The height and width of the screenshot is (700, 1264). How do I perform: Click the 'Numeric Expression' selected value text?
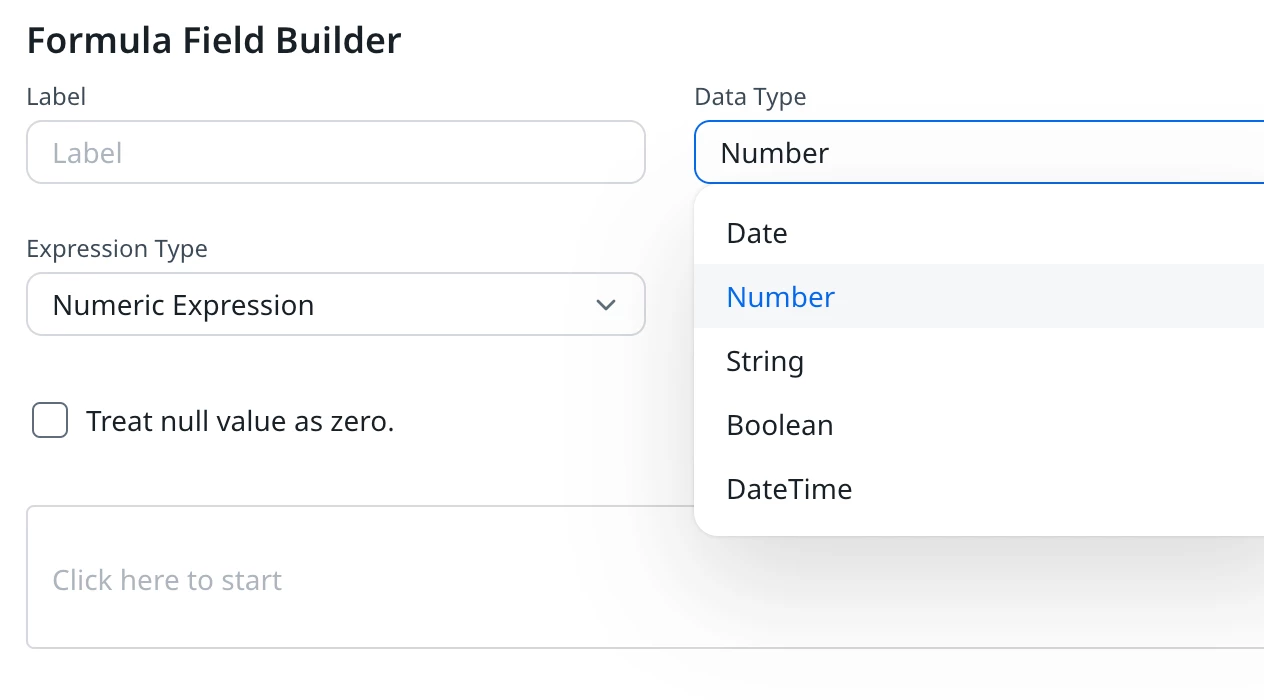tap(183, 305)
